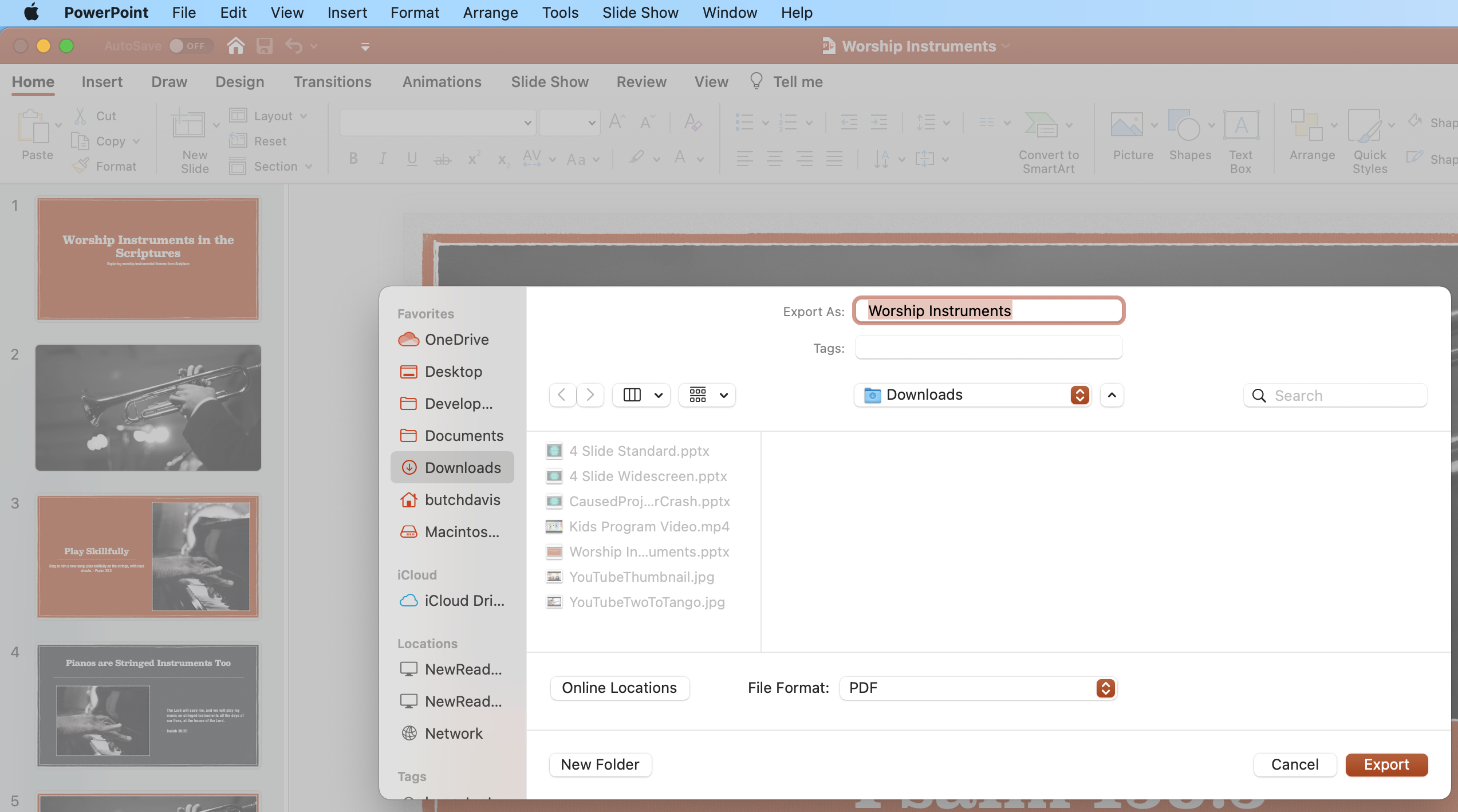Click Center text alignment icon
Image resolution: width=1458 pixels, height=812 pixels.
774,159
